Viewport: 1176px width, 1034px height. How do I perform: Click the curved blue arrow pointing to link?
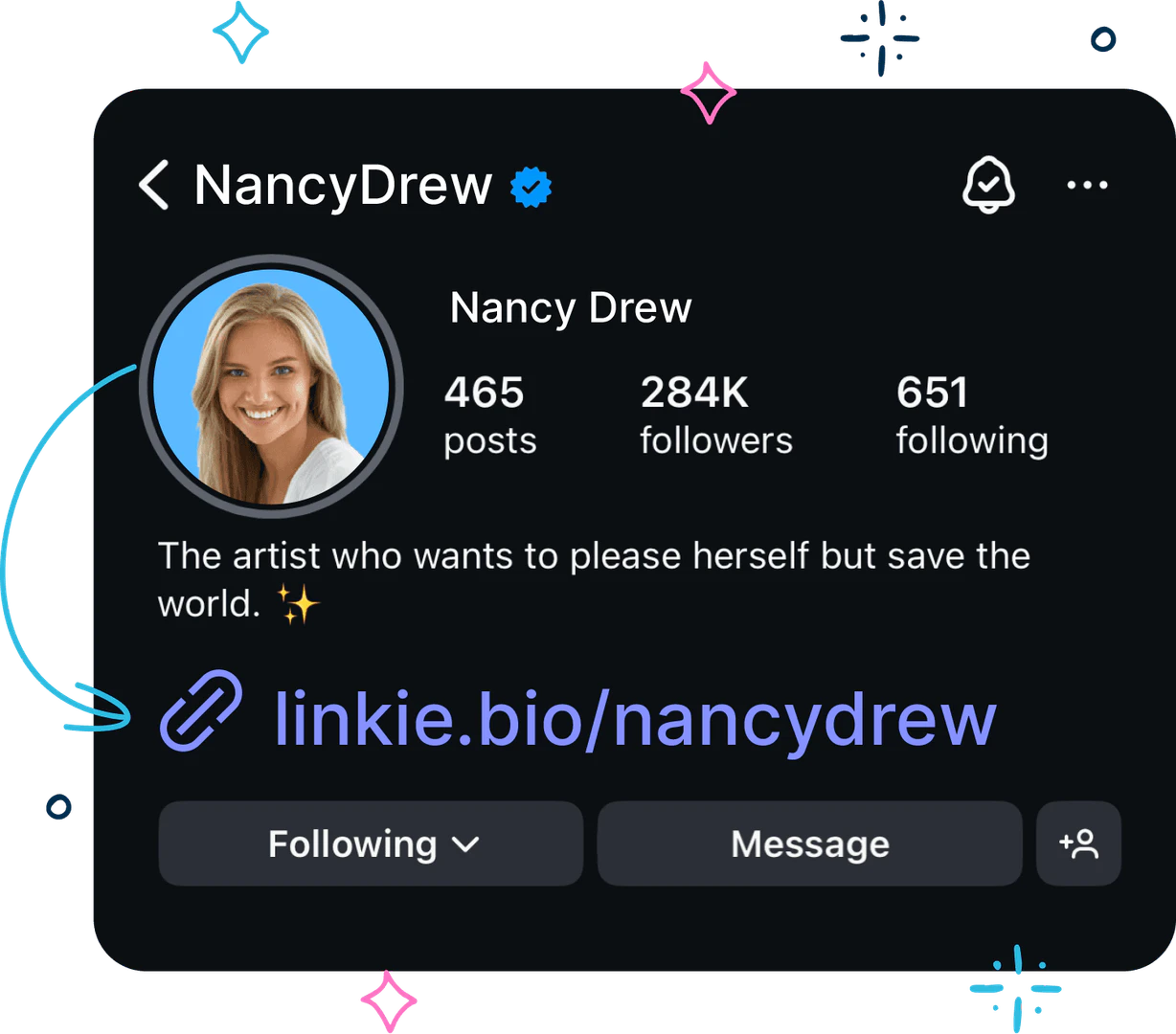click(67, 548)
